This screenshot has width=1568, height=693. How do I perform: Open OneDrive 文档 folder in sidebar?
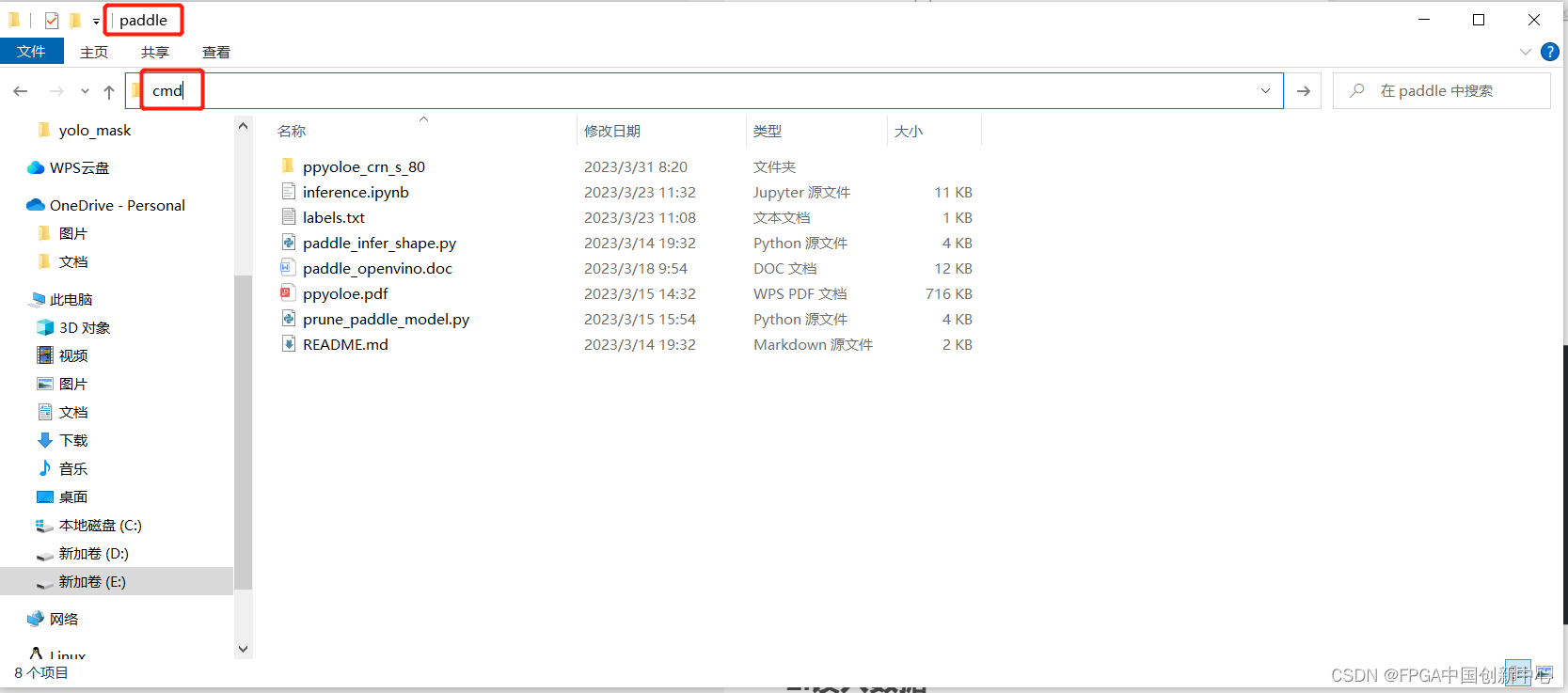click(x=72, y=262)
